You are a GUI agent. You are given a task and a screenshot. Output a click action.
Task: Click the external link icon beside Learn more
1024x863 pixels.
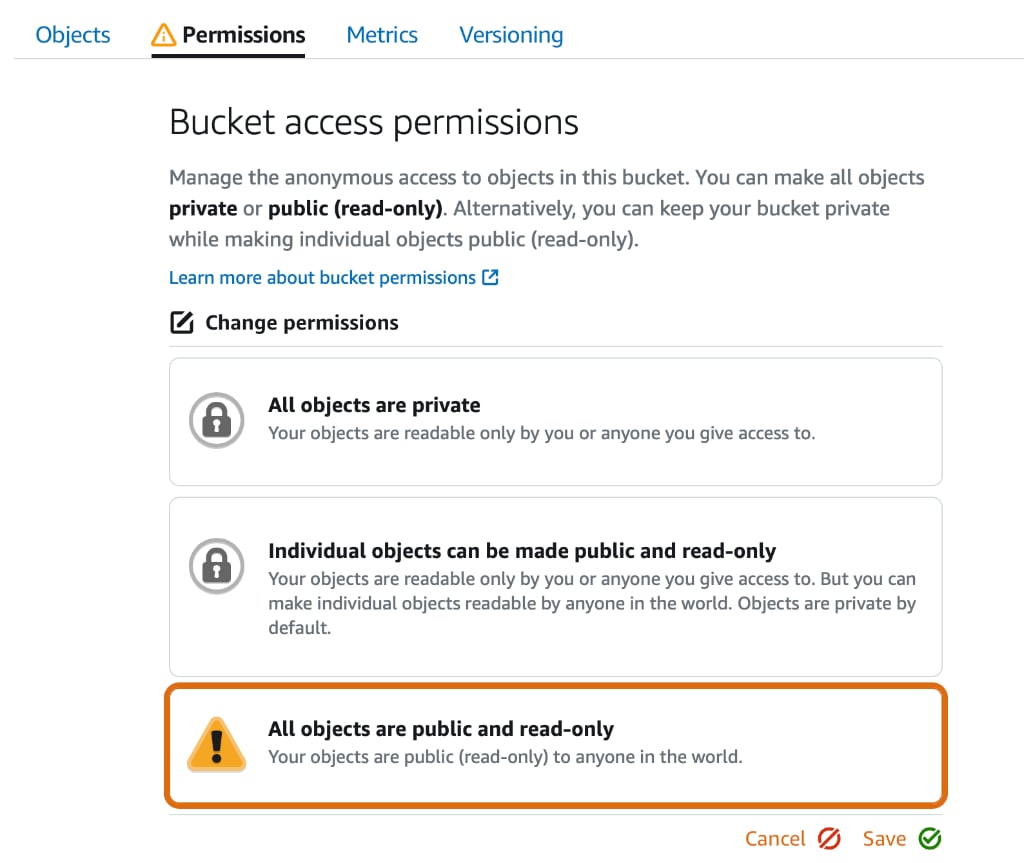[x=489, y=278]
